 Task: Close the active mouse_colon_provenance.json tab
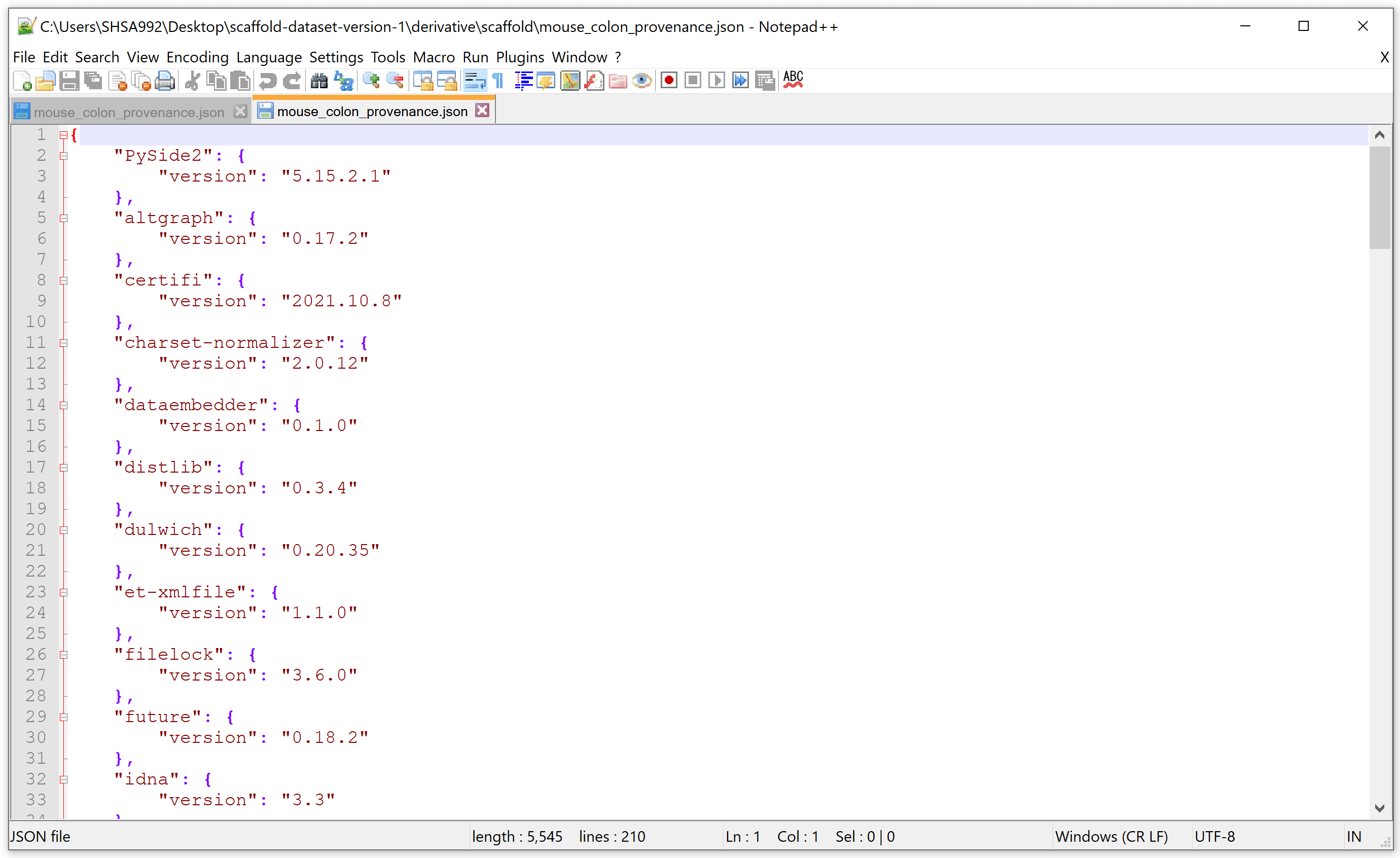[x=482, y=110]
